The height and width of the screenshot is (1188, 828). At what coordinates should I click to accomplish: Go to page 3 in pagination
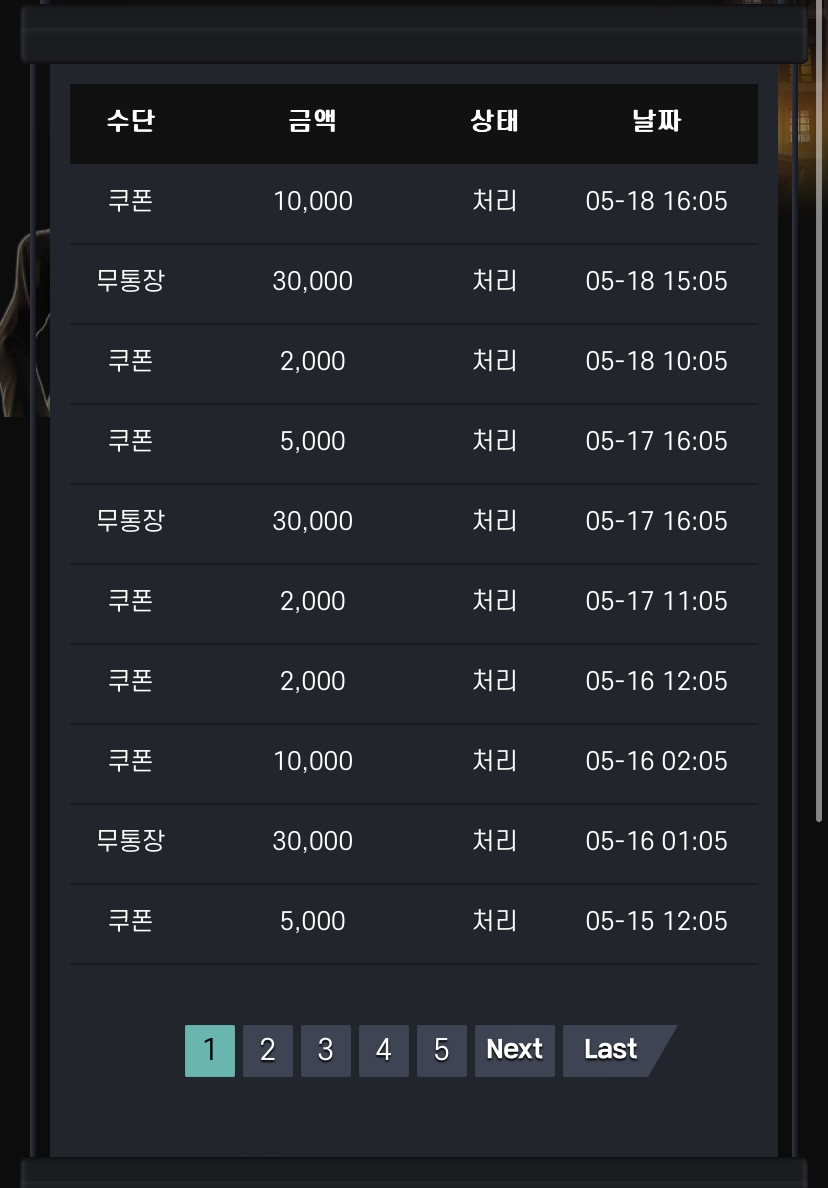(326, 1050)
